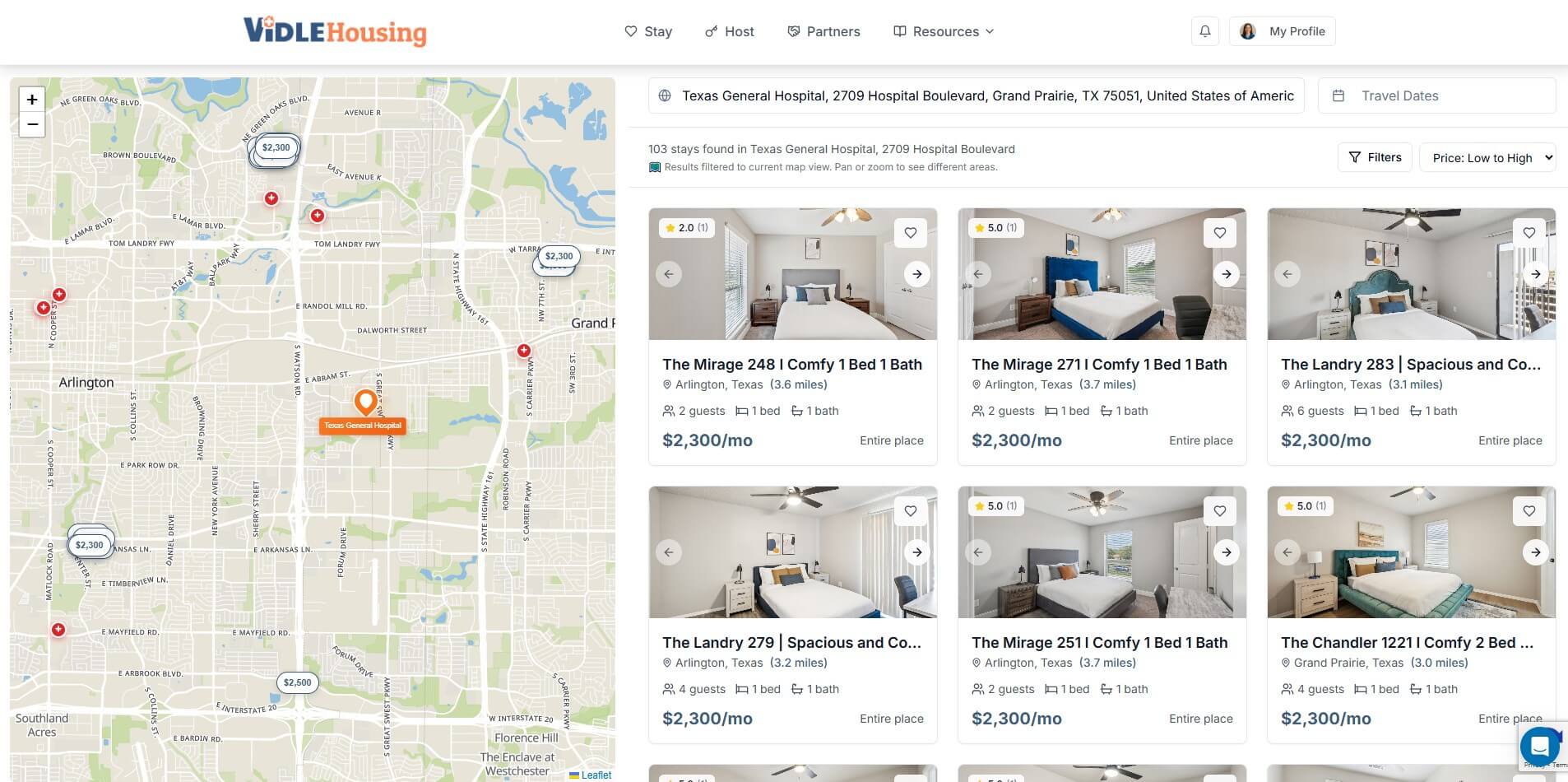The width and height of the screenshot is (1568, 782).
Task: Favorite The Mirage 248 listing
Action: [911, 233]
